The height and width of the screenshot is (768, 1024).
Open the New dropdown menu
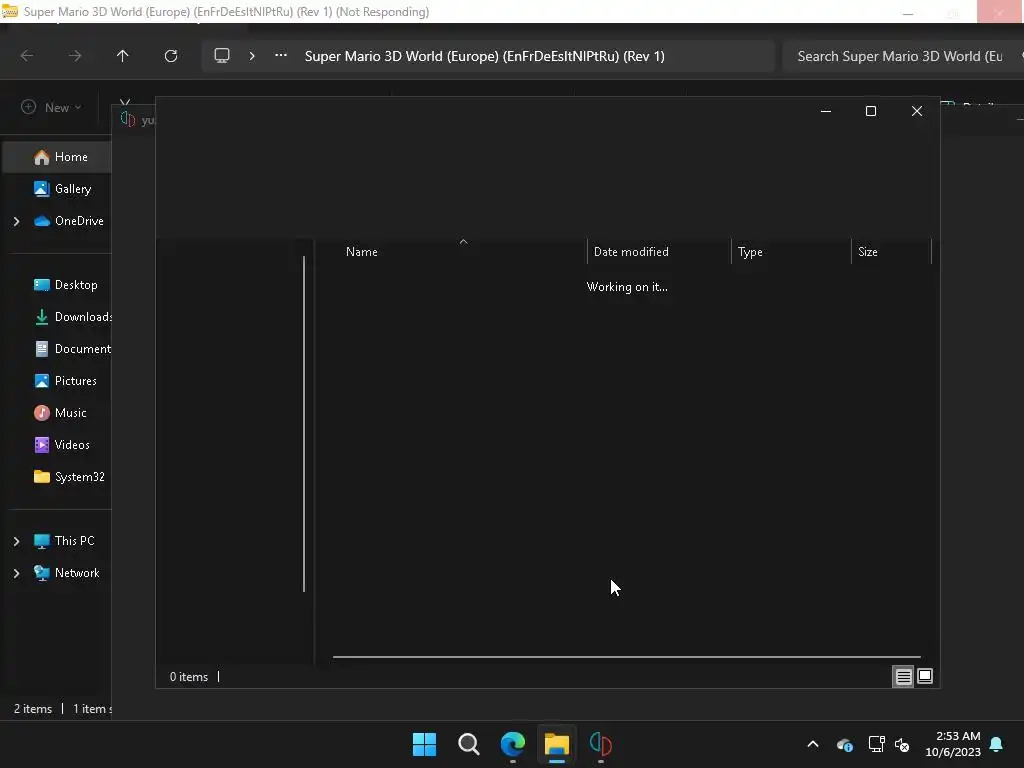pyautogui.click(x=52, y=107)
